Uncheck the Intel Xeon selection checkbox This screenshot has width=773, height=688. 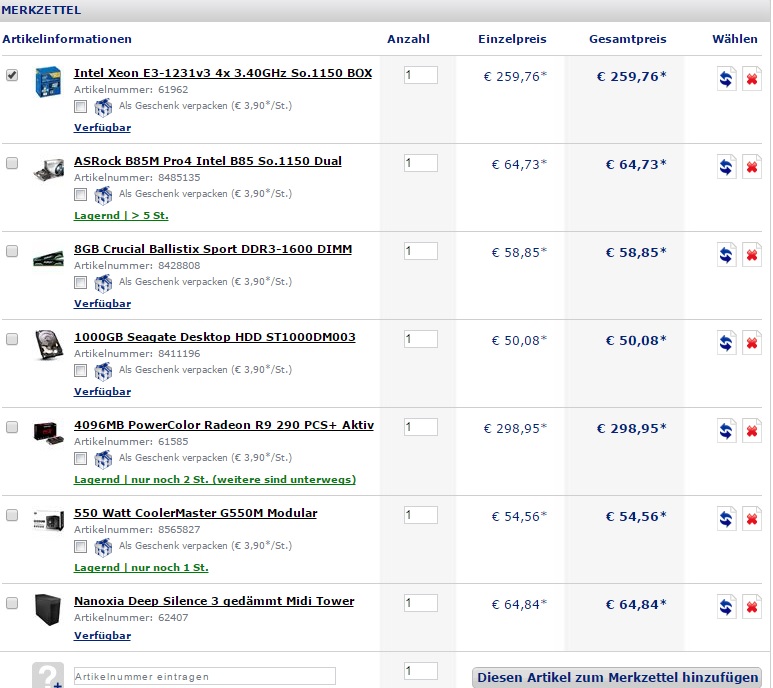(x=12, y=75)
